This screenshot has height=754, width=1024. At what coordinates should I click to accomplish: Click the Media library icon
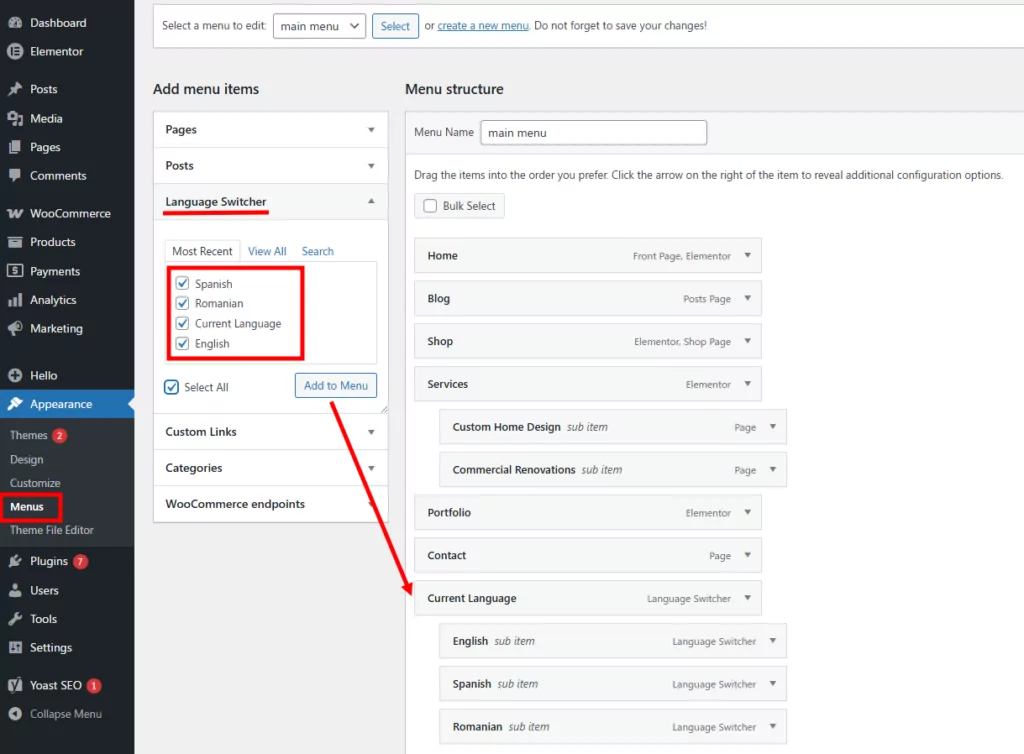pos(15,119)
